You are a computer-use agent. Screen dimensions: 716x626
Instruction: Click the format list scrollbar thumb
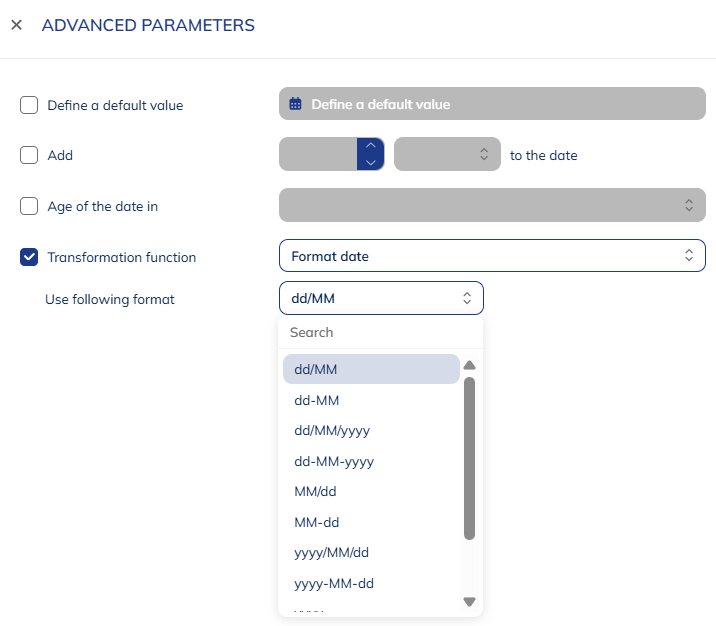click(x=469, y=458)
